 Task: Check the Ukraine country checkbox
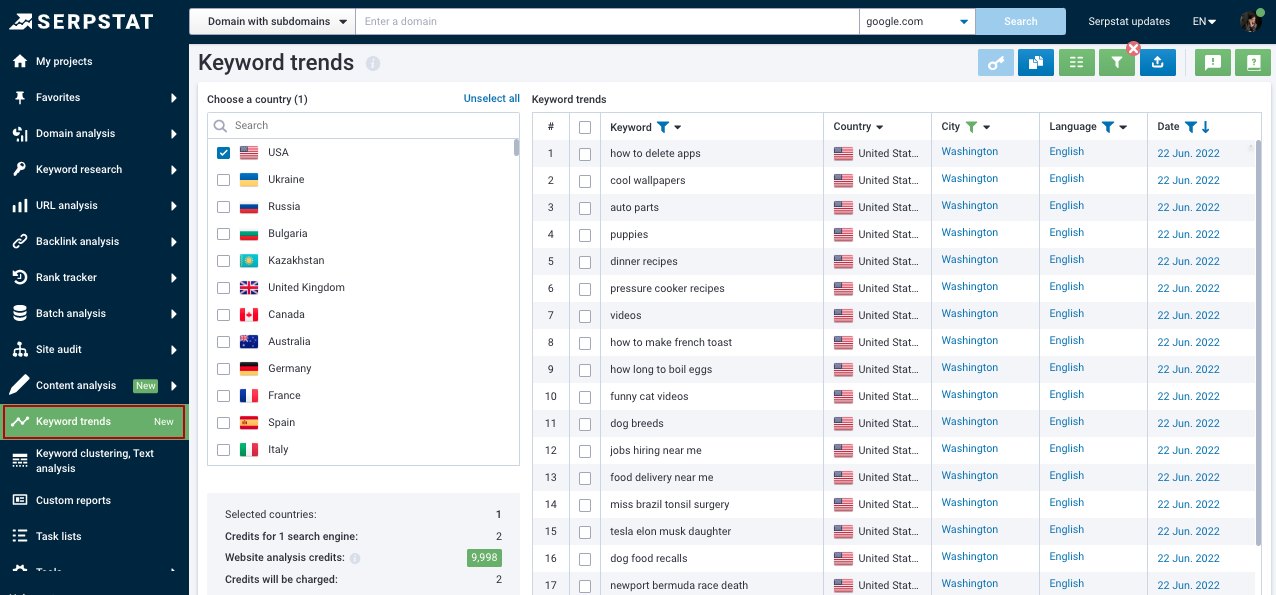point(224,180)
